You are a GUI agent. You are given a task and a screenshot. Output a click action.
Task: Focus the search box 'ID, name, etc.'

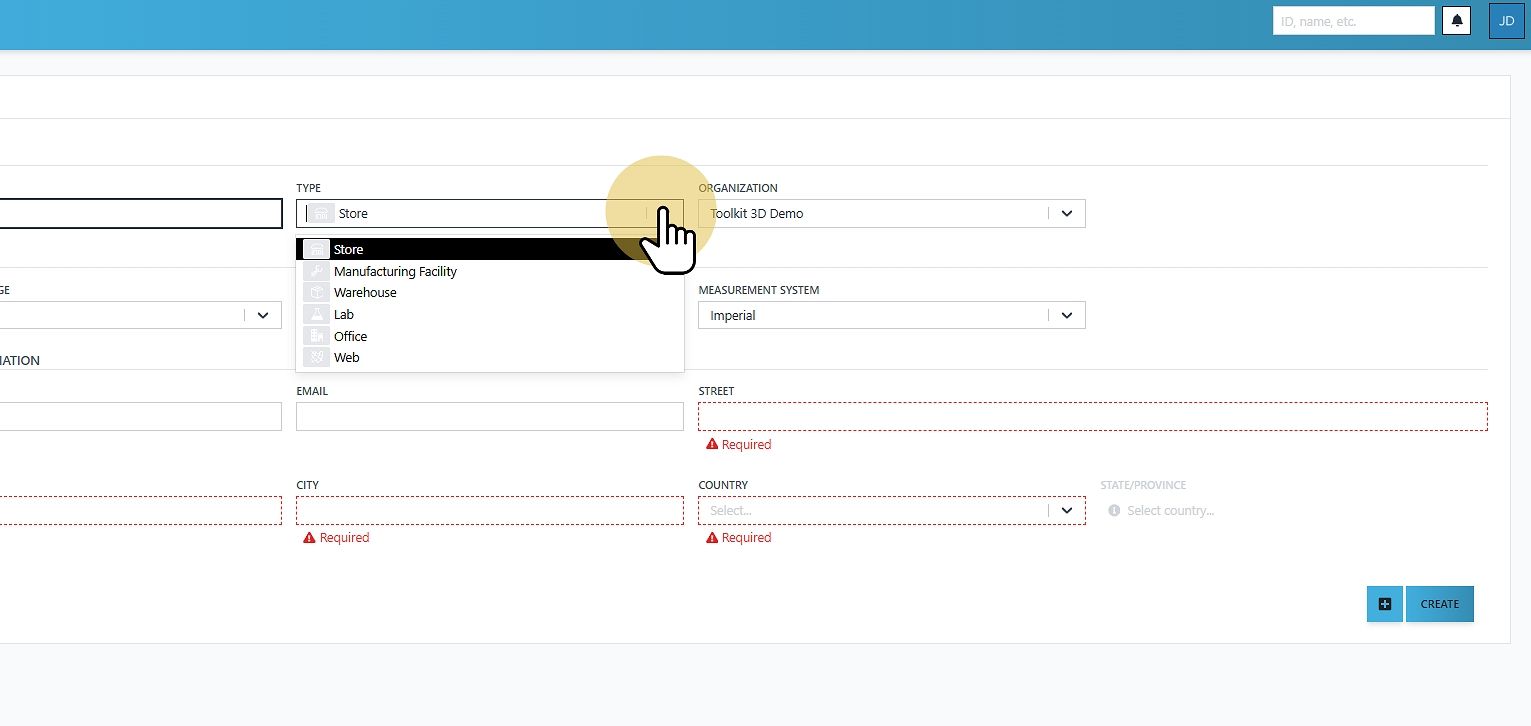(x=1354, y=20)
